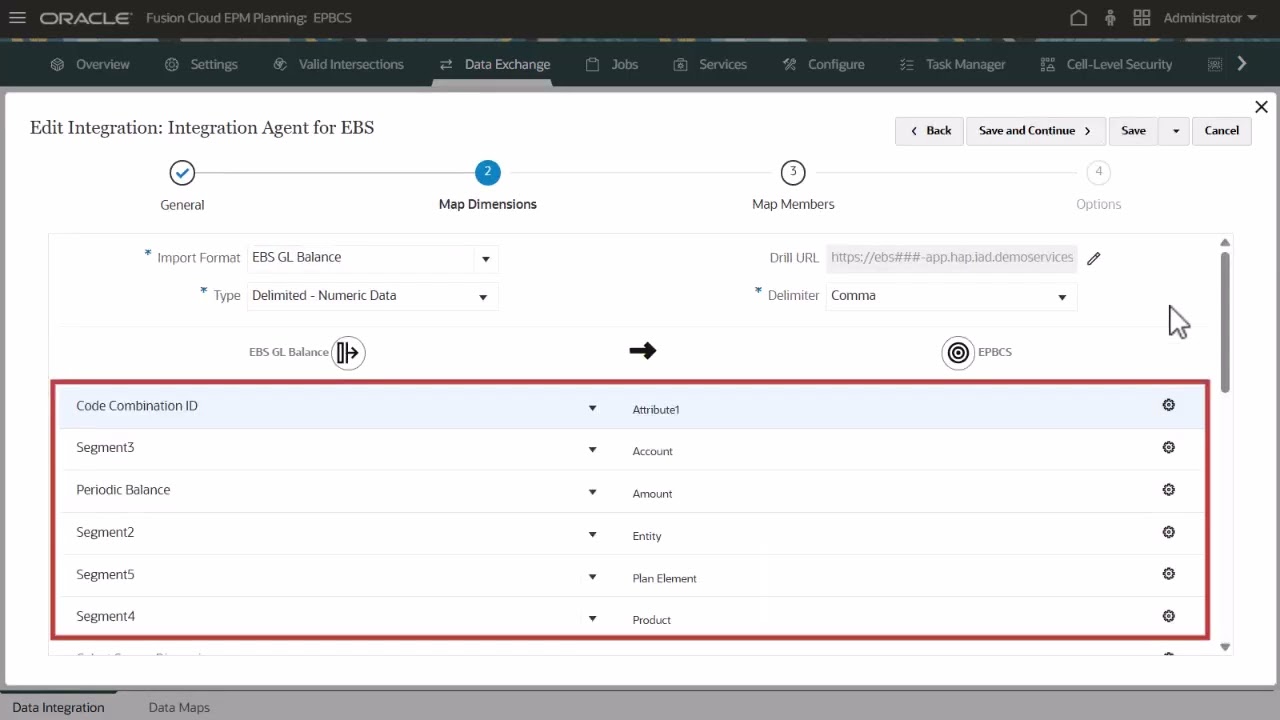Expand the Periodic Balance dropdown
This screenshot has height=720, width=1280.
592,492
